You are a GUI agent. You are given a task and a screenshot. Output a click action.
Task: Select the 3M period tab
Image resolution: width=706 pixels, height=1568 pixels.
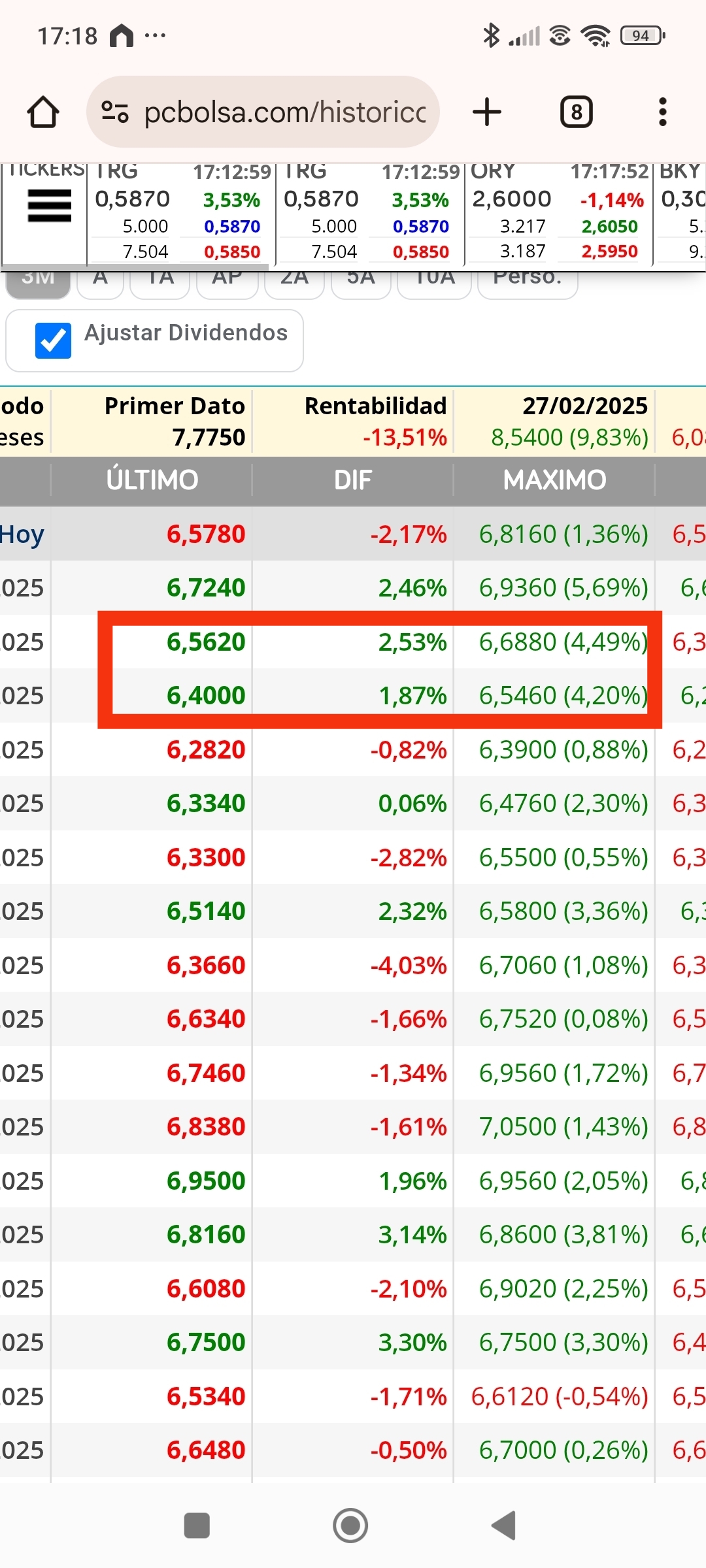click(38, 282)
